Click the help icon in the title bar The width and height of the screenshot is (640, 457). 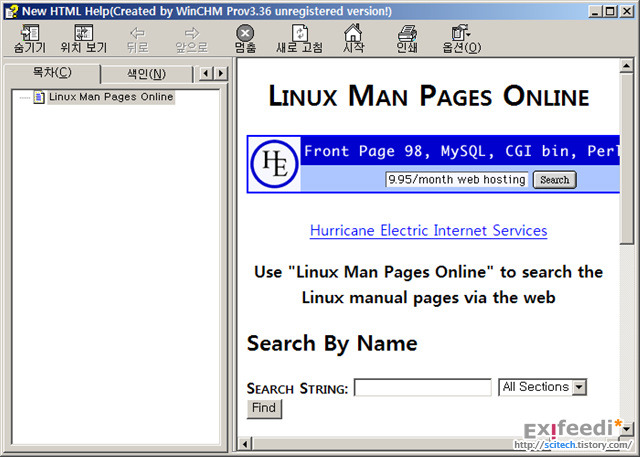[11, 11]
